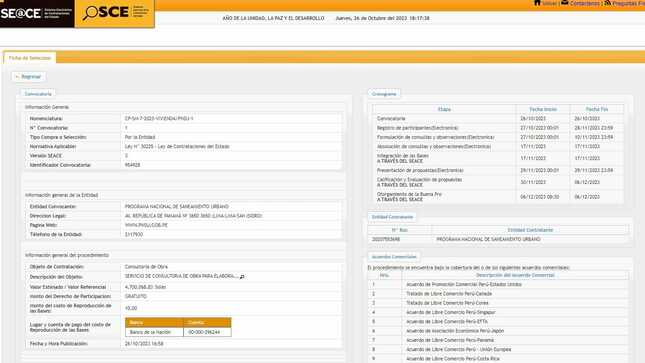Screen dimensions: 645x363
Task: Click Calificación y Evaluación de propuestas row
Action: pyautogui.click(x=498, y=182)
